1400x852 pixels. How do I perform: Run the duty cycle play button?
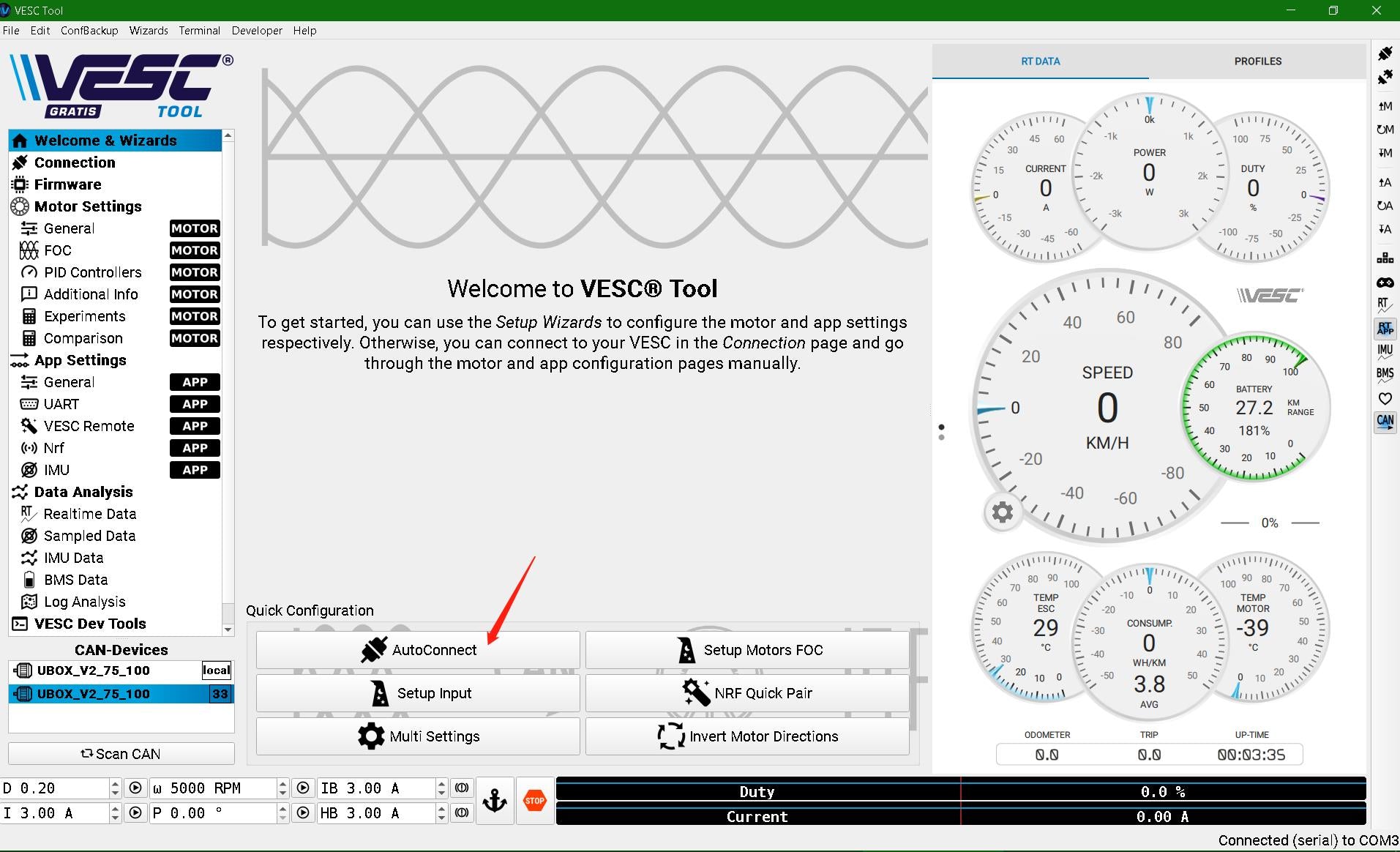135,788
